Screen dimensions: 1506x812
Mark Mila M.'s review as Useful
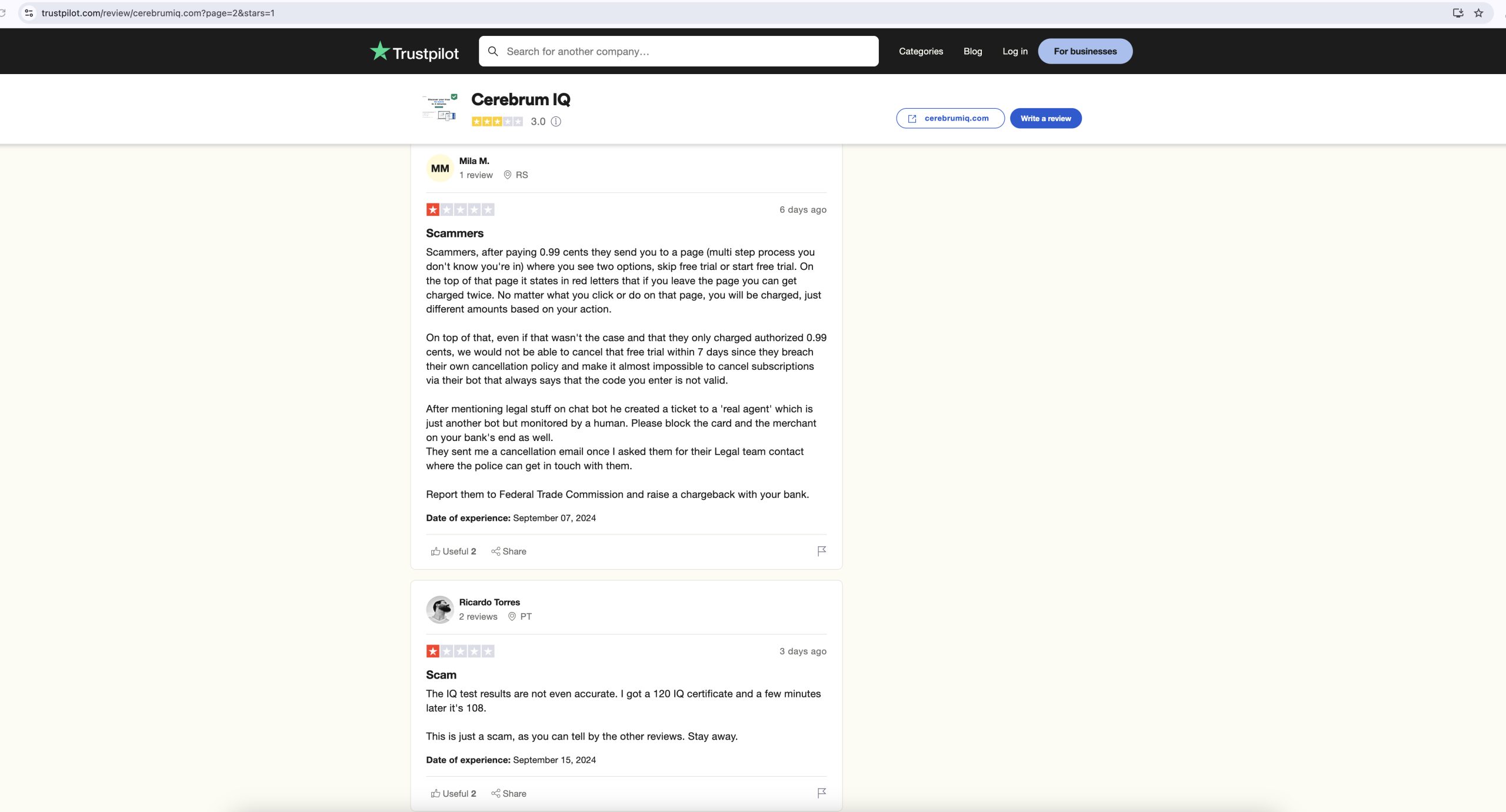(453, 552)
